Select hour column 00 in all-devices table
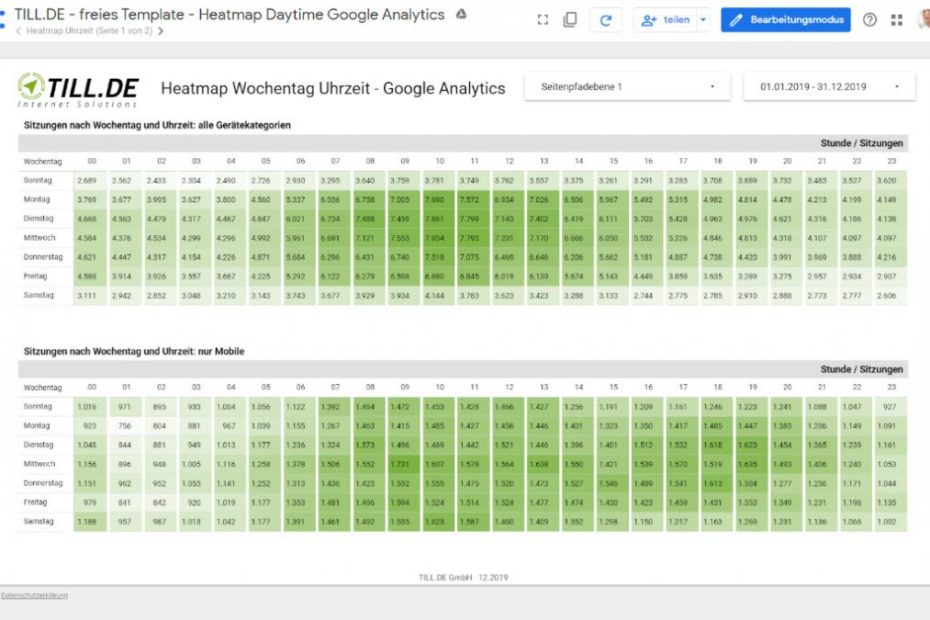930x620 pixels. coord(92,161)
